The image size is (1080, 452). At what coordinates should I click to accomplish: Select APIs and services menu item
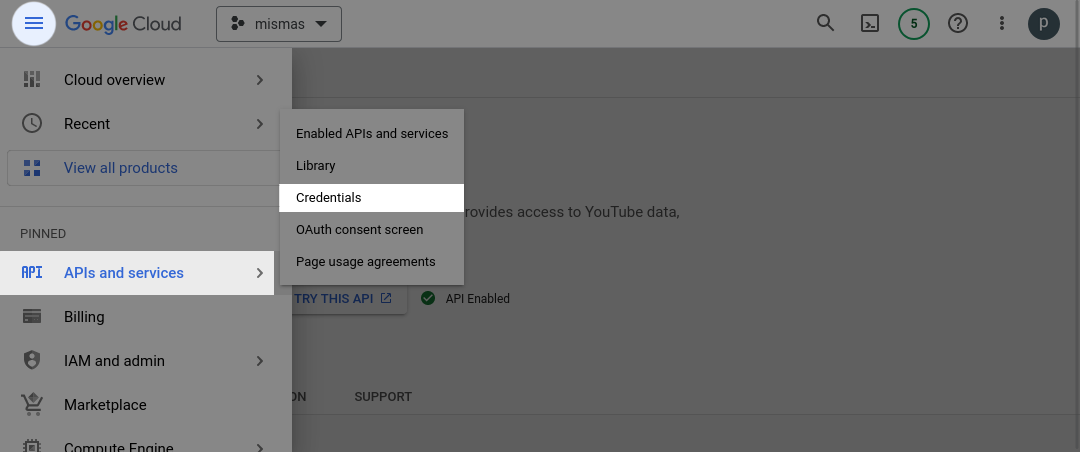(137, 273)
